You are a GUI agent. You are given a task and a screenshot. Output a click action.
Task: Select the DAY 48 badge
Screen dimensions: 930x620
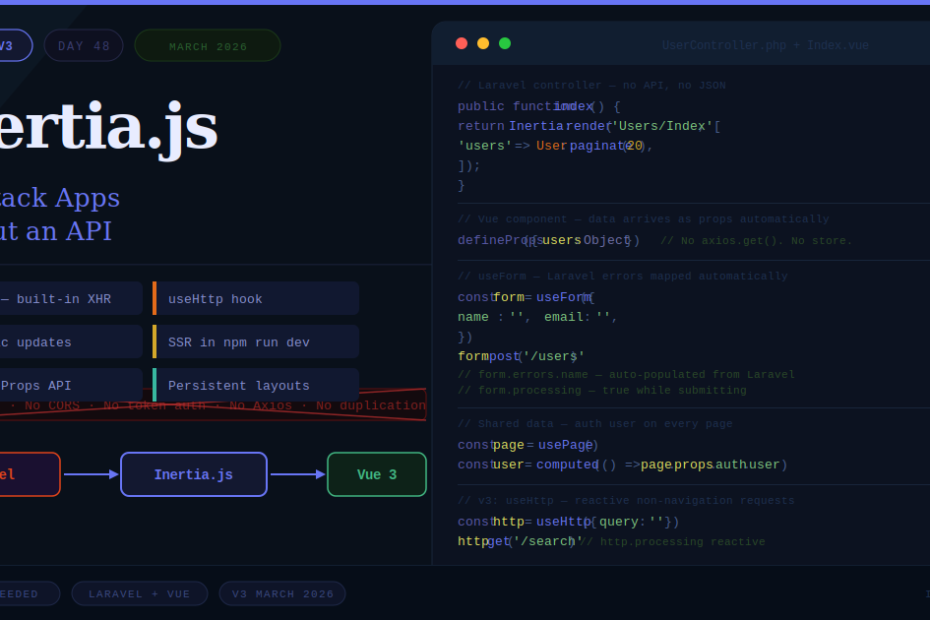click(84, 46)
